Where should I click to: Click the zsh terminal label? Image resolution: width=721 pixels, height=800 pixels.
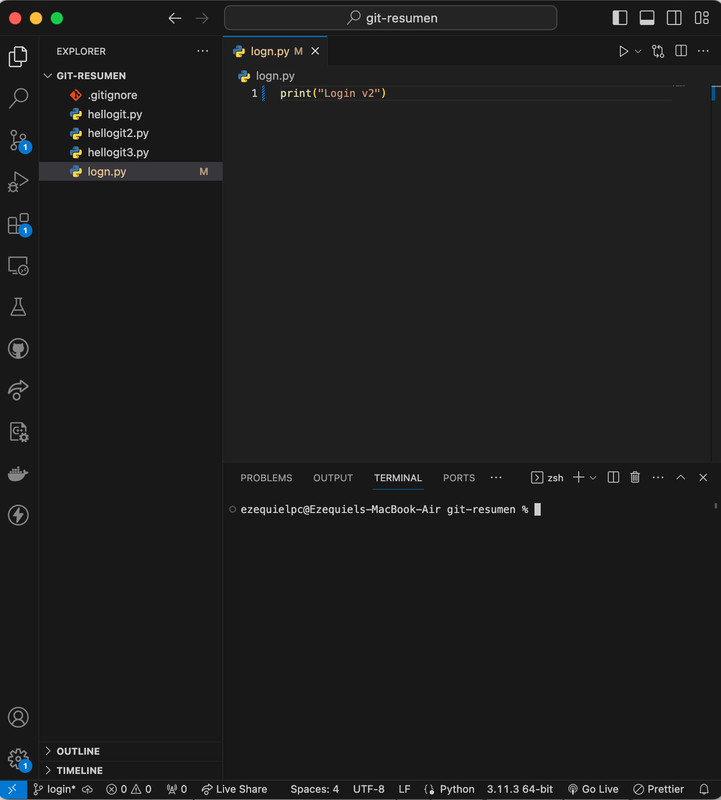548,478
